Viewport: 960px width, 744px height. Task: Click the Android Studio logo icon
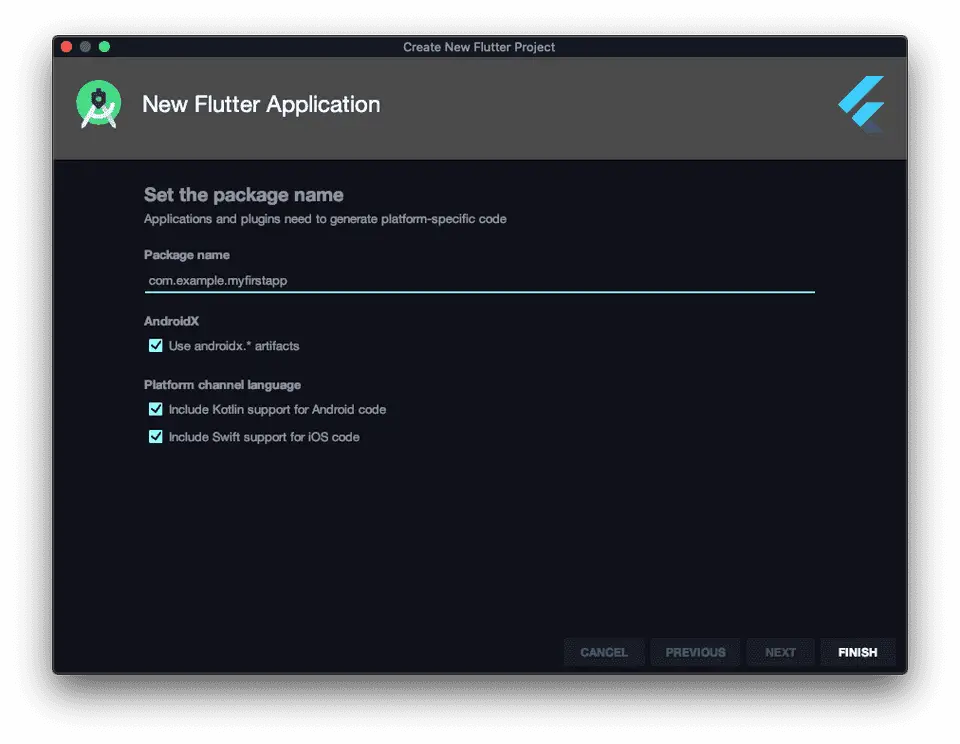tap(98, 105)
